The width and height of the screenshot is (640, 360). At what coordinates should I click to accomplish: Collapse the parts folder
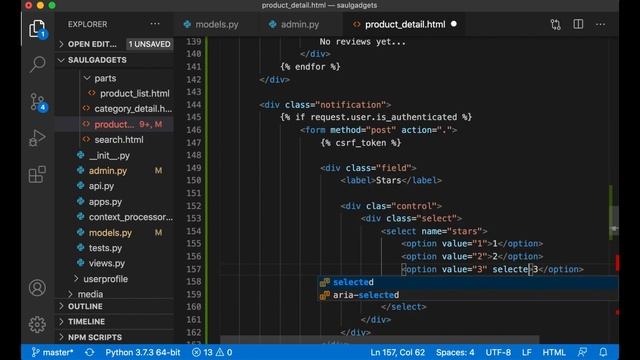tap(105, 78)
